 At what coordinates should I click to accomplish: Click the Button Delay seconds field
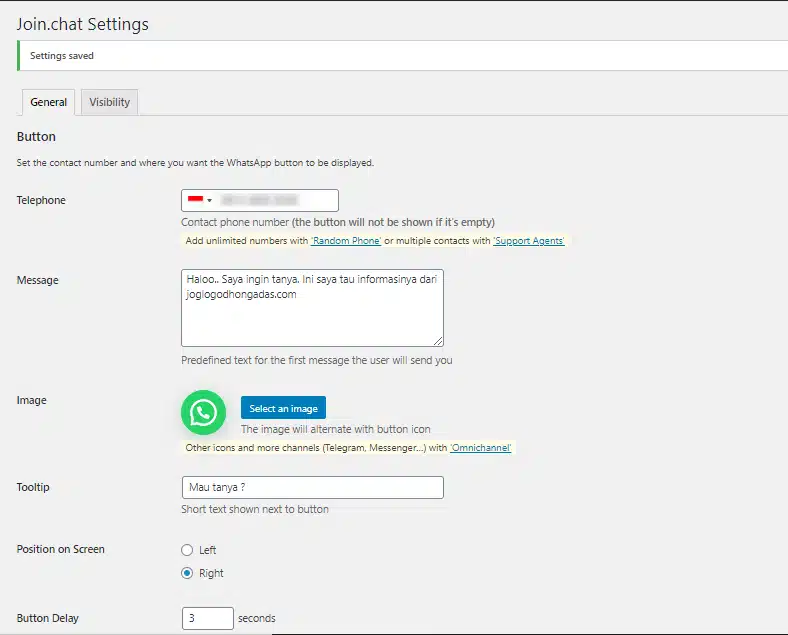pyautogui.click(x=208, y=618)
